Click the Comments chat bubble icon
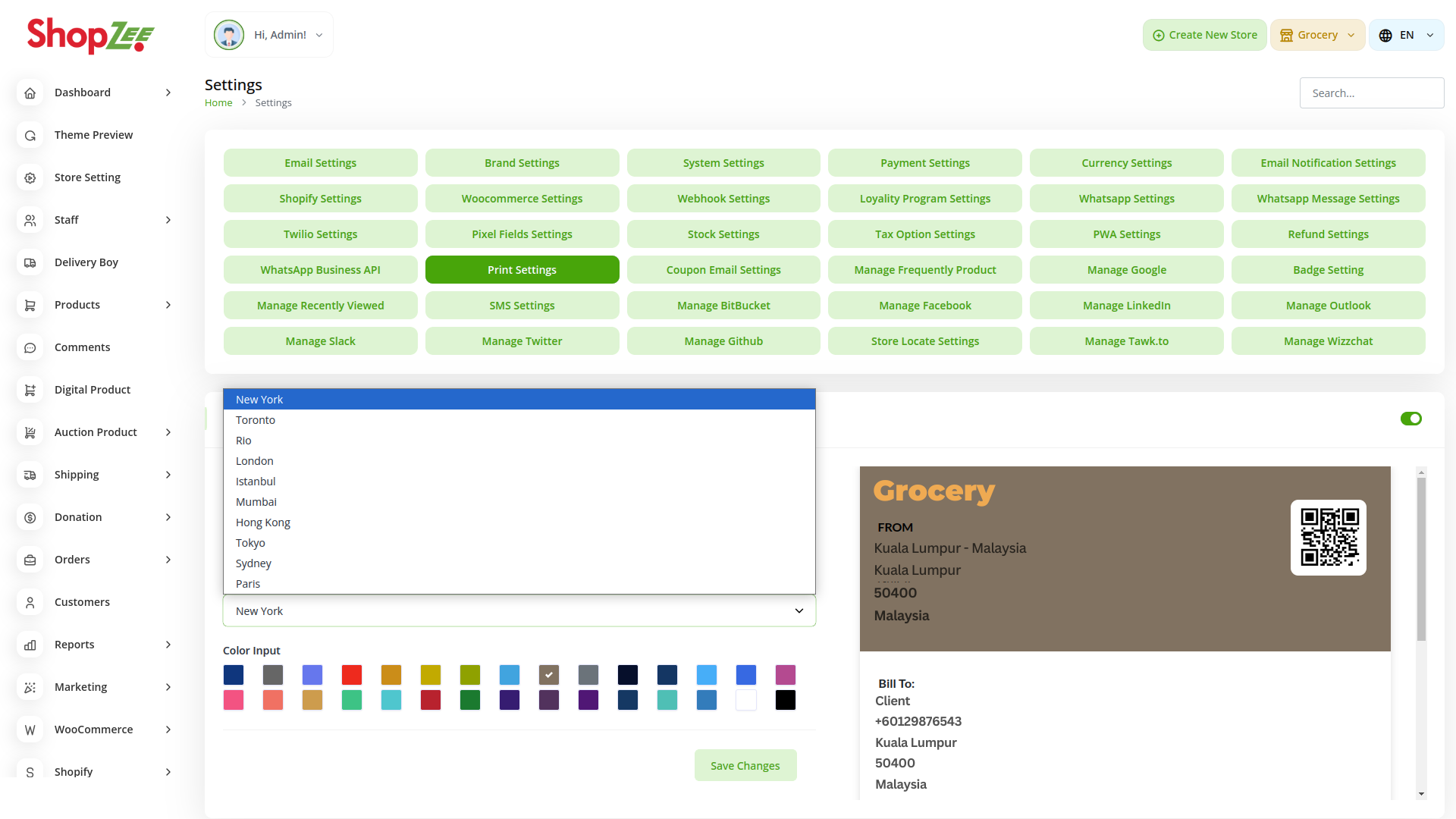The height and width of the screenshot is (819, 1456). pos(30,347)
